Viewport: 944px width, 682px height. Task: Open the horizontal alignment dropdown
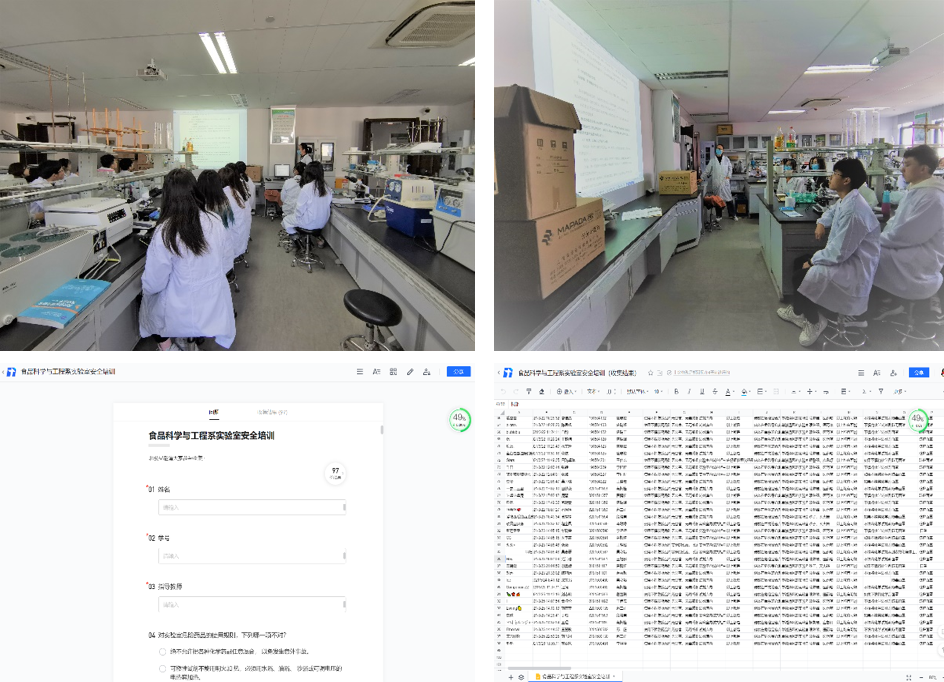[x=795, y=392]
